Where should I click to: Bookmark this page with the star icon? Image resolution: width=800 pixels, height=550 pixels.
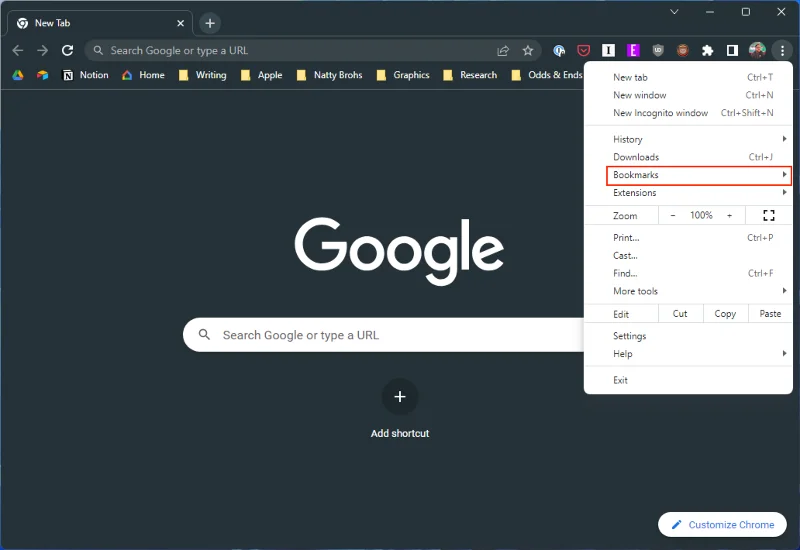pyautogui.click(x=528, y=50)
